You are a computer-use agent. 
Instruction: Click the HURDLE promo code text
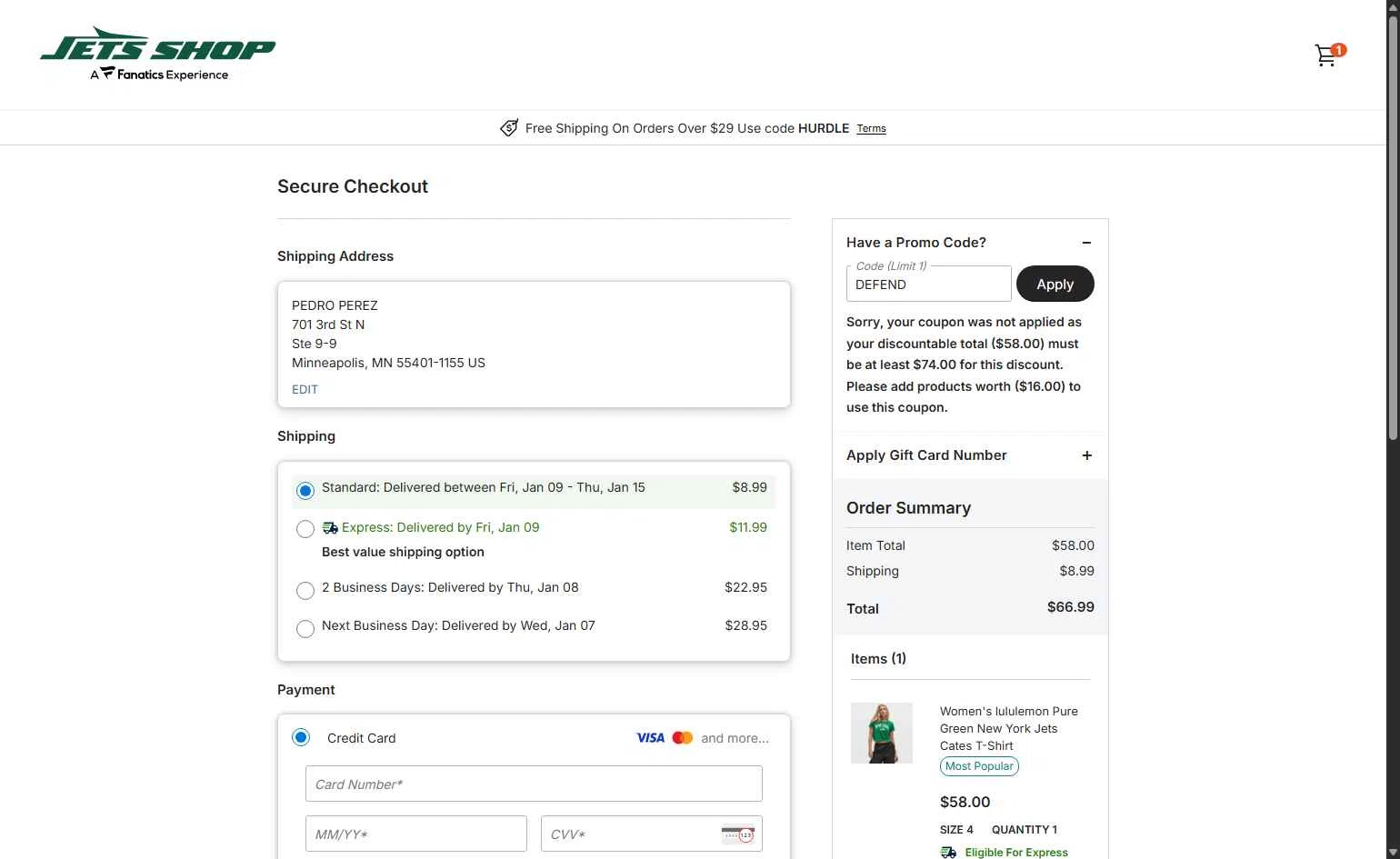(824, 128)
